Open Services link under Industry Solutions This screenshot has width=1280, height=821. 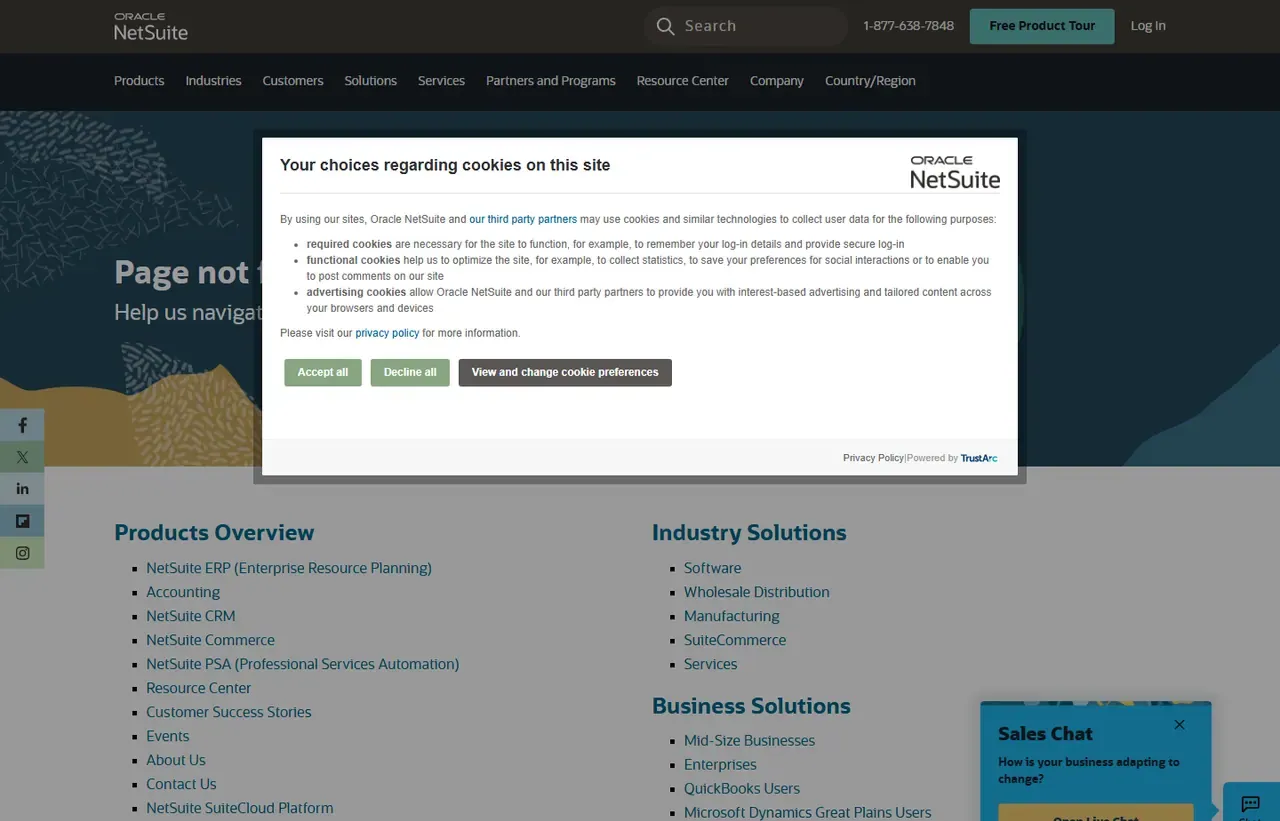click(x=711, y=664)
